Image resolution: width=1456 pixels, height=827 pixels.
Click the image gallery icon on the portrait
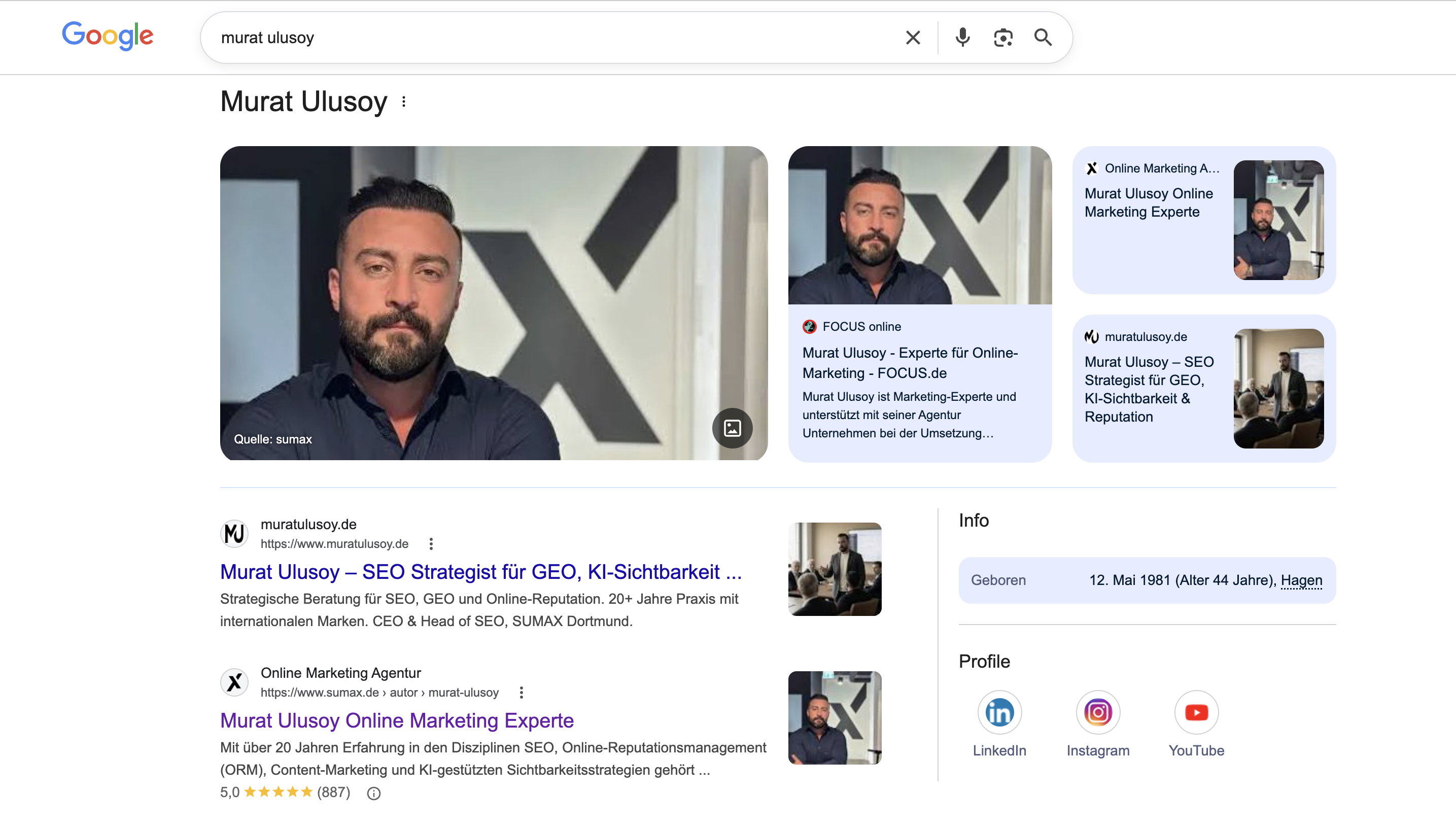pos(733,428)
